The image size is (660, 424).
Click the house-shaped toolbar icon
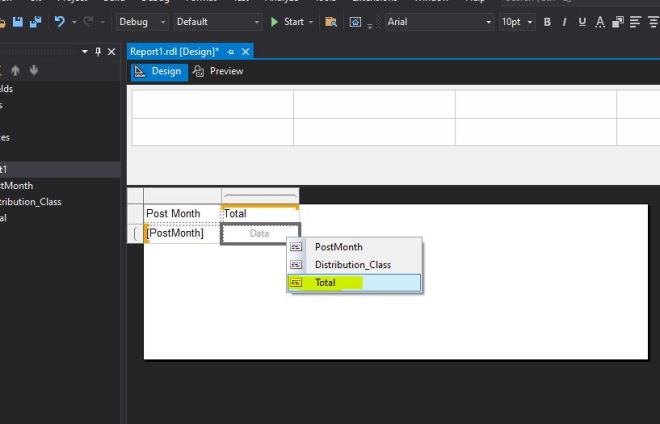coord(355,22)
